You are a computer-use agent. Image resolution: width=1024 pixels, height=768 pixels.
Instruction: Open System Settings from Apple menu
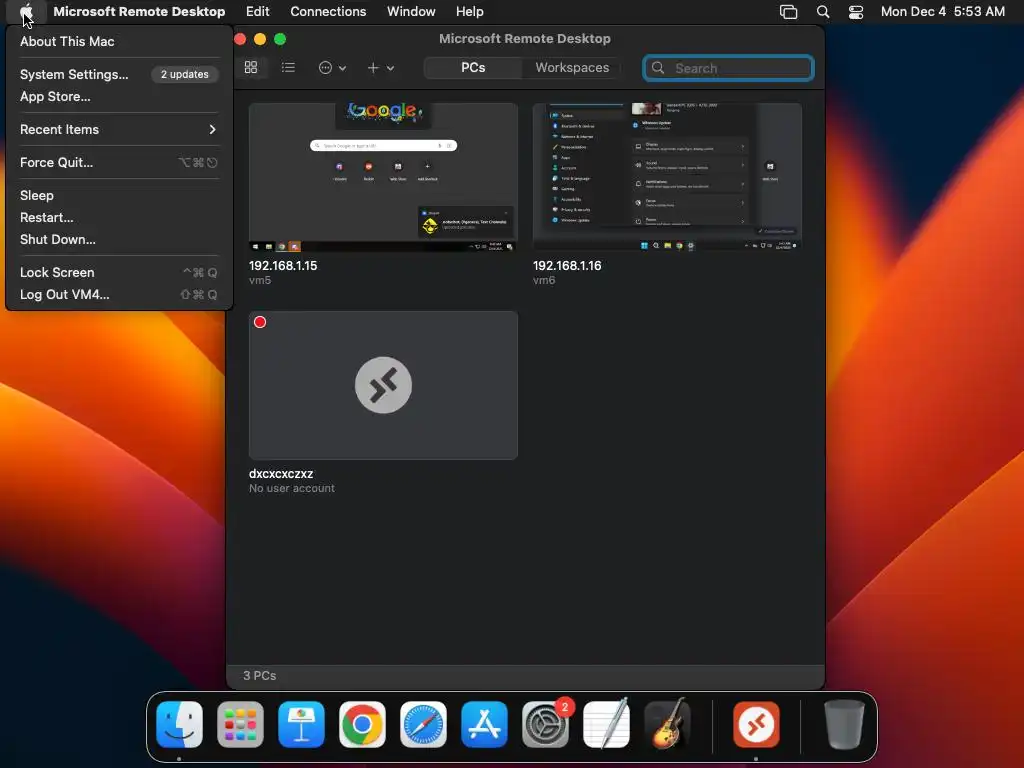[x=119, y=74]
